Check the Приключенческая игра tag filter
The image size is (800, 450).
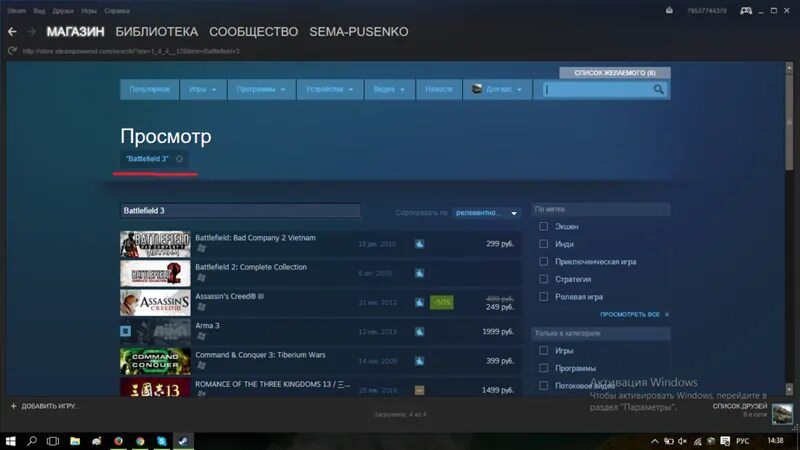pos(543,261)
